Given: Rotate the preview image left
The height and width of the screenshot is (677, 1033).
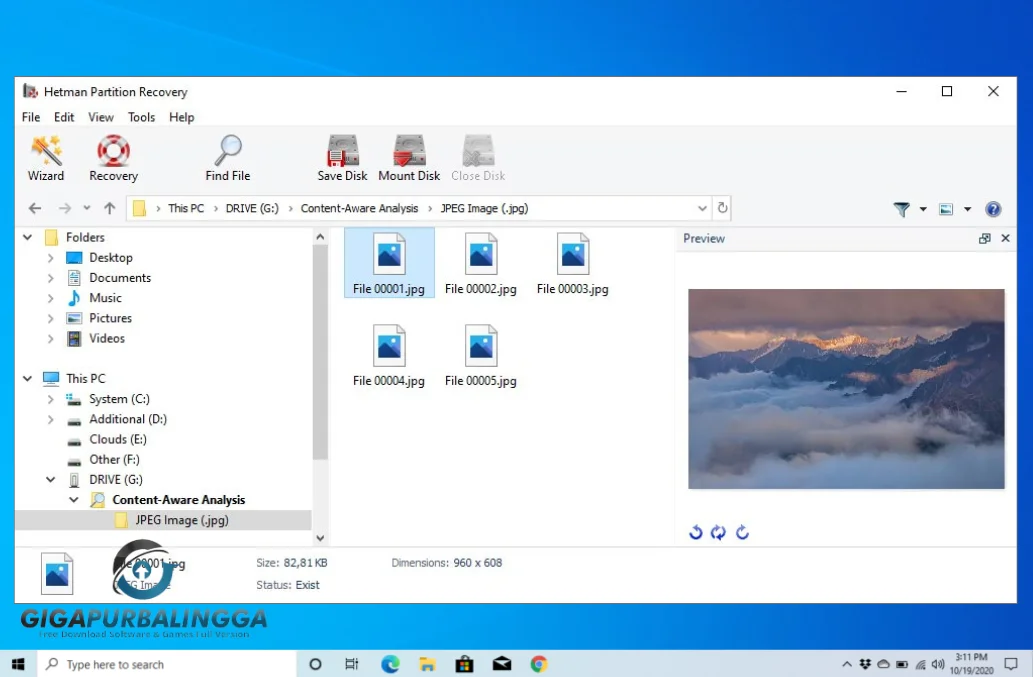Looking at the screenshot, I should pyautogui.click(x=696, y=533).
